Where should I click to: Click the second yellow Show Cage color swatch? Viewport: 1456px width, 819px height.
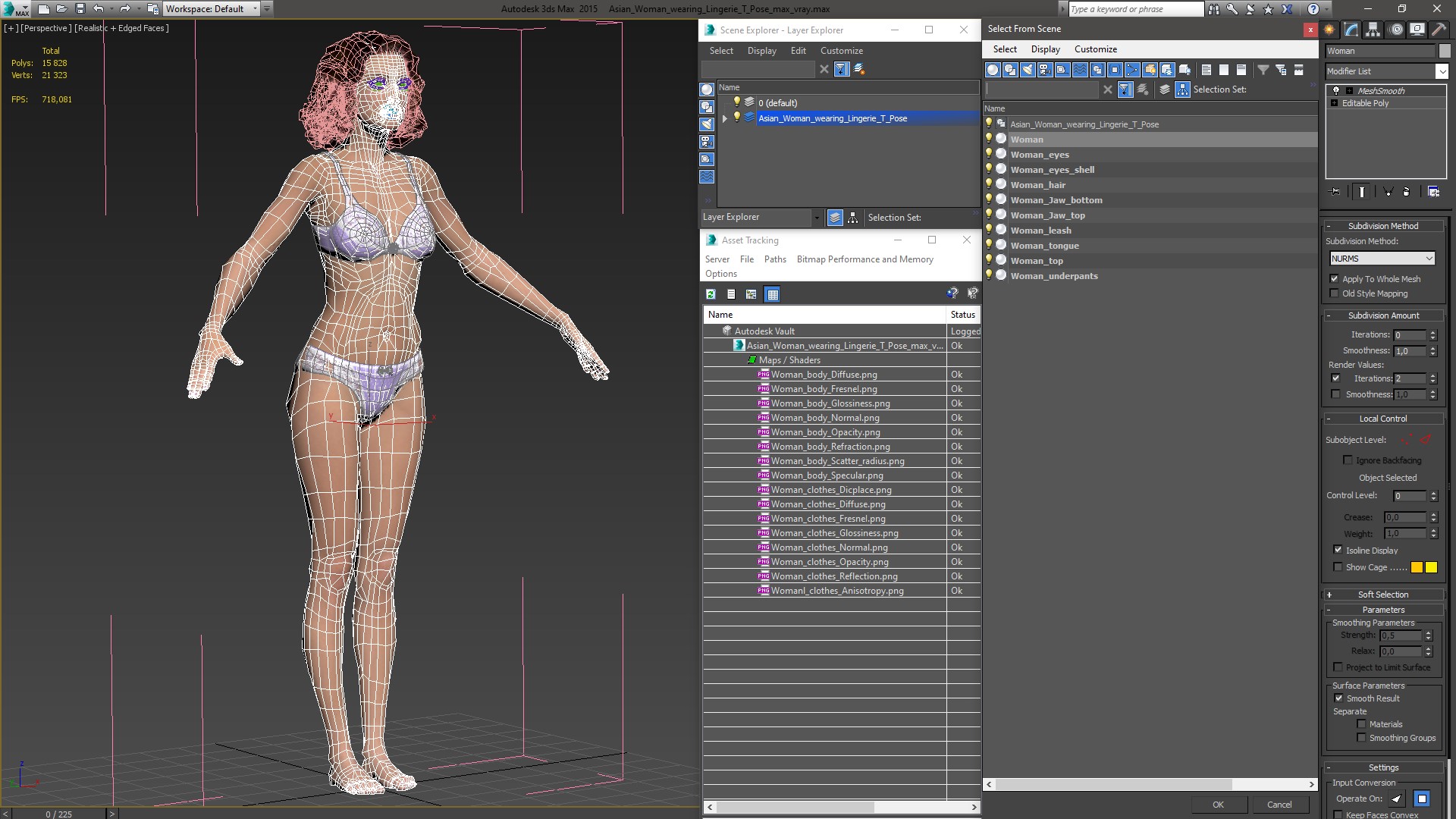pos(1431,567)
